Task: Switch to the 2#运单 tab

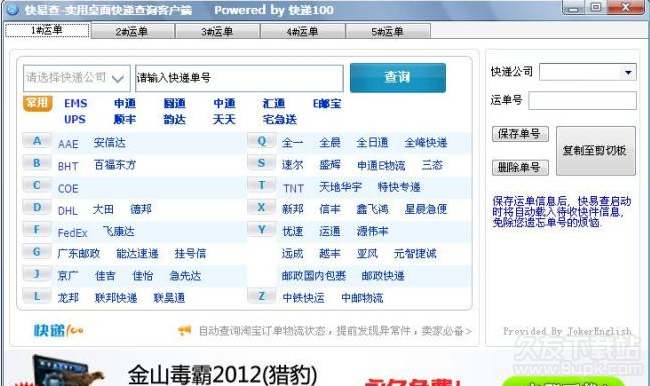Action: [132, 32]
